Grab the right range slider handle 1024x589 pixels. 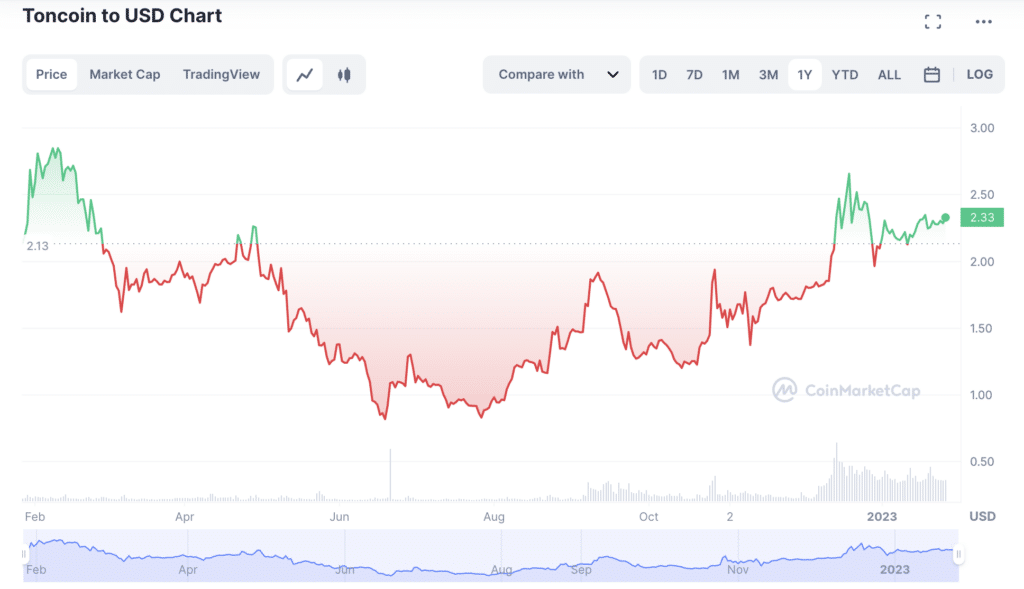click(x=958, y=554)
